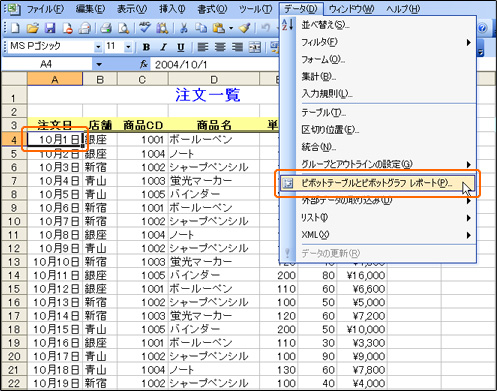Click column D header

pos(214,79)
